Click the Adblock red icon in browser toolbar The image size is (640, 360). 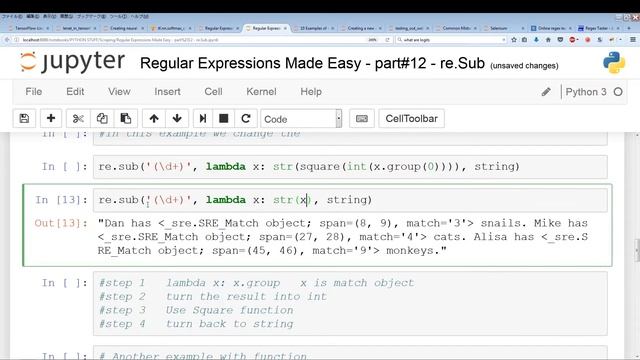(x=572, y=40)
